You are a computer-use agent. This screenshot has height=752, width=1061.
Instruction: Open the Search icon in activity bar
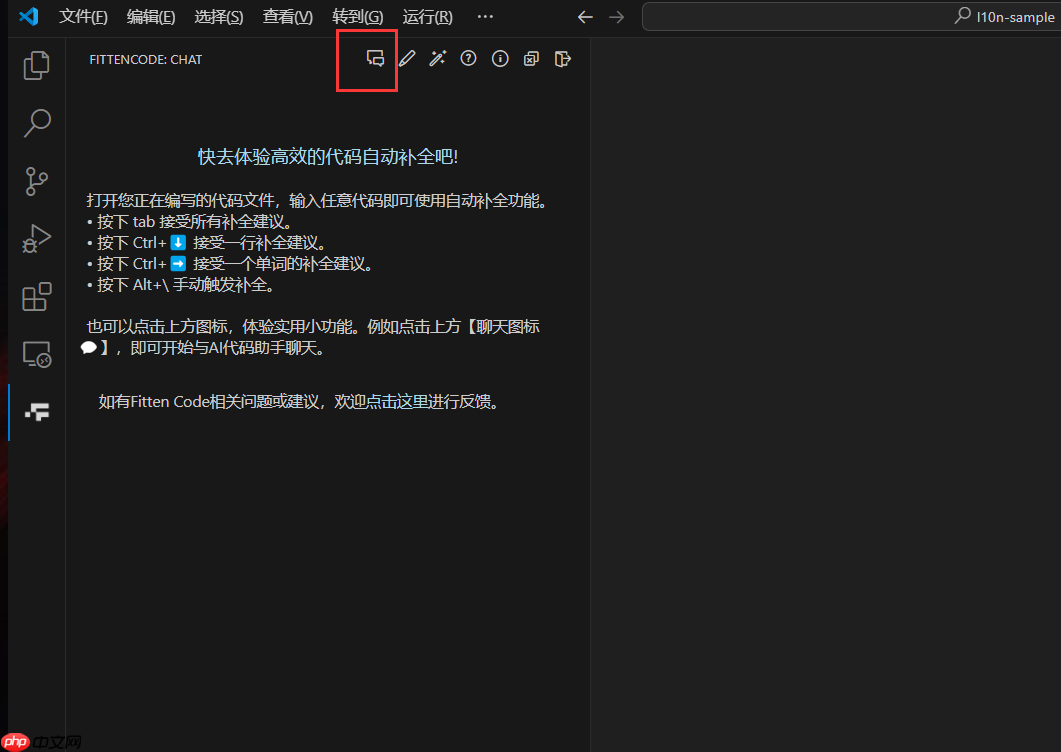point(37,123)
